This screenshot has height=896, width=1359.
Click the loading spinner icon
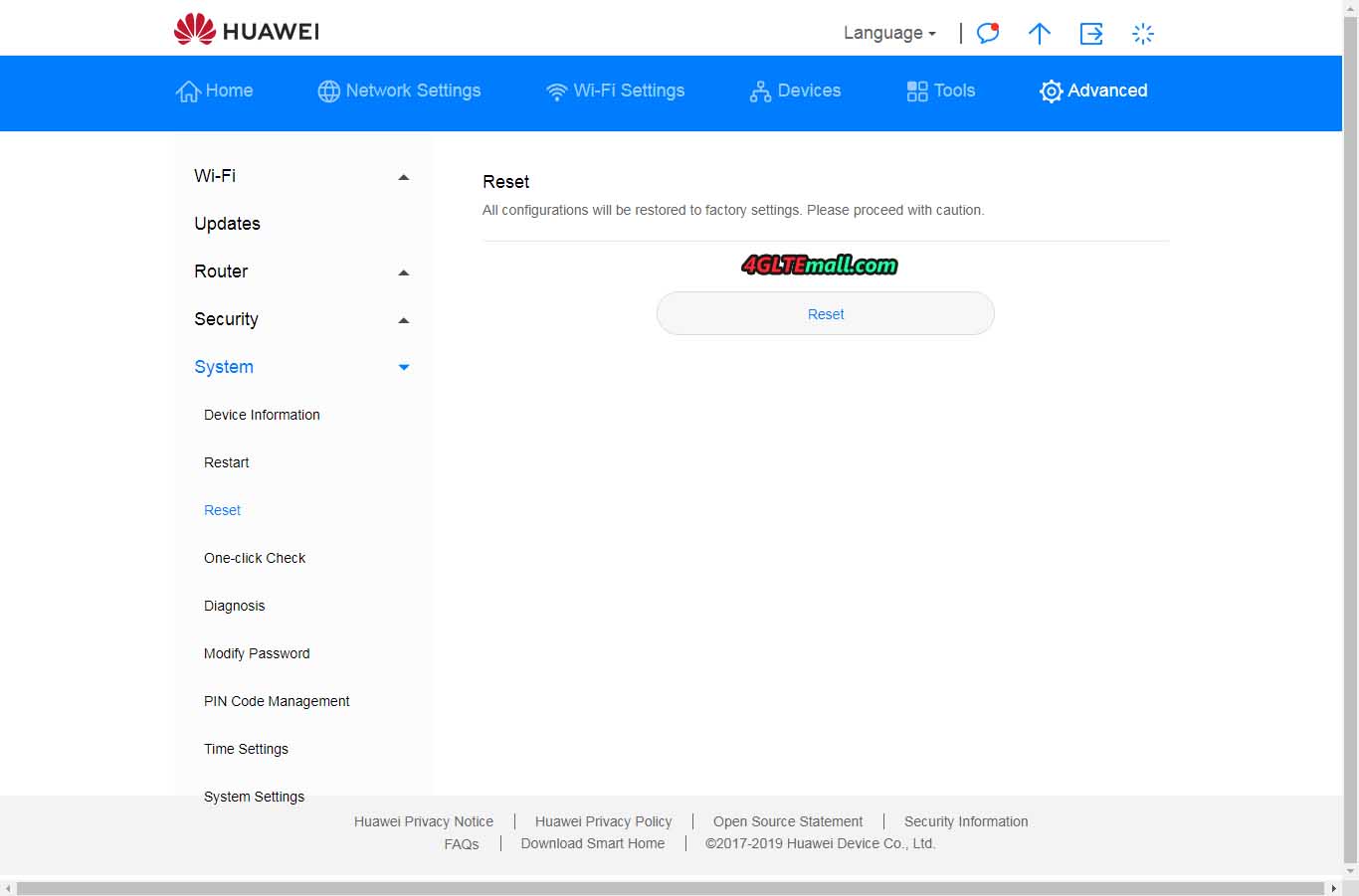click(x=1143, y=34)
